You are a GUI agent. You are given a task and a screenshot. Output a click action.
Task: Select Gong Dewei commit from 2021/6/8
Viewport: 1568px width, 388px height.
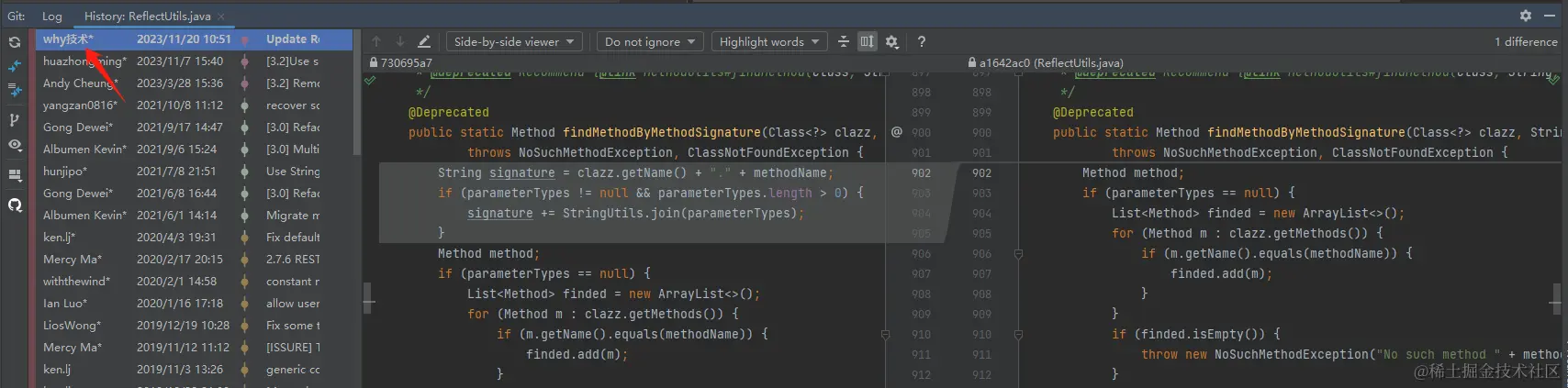pyautogui.click(x=194, y=194)
